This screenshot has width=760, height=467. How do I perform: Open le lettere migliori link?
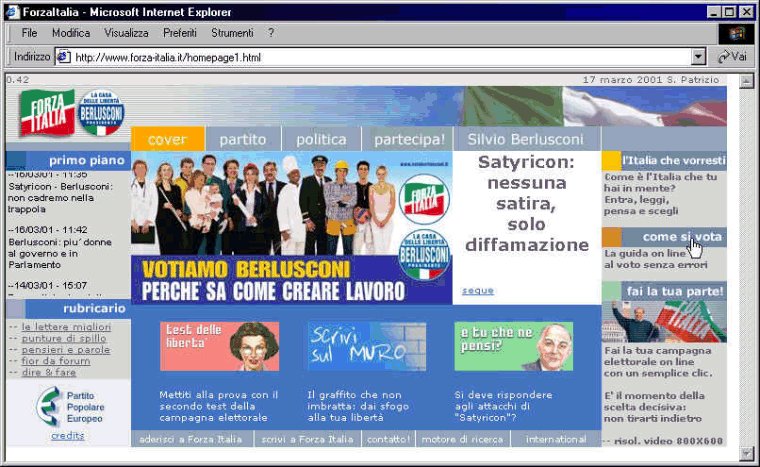coord(66,327)
